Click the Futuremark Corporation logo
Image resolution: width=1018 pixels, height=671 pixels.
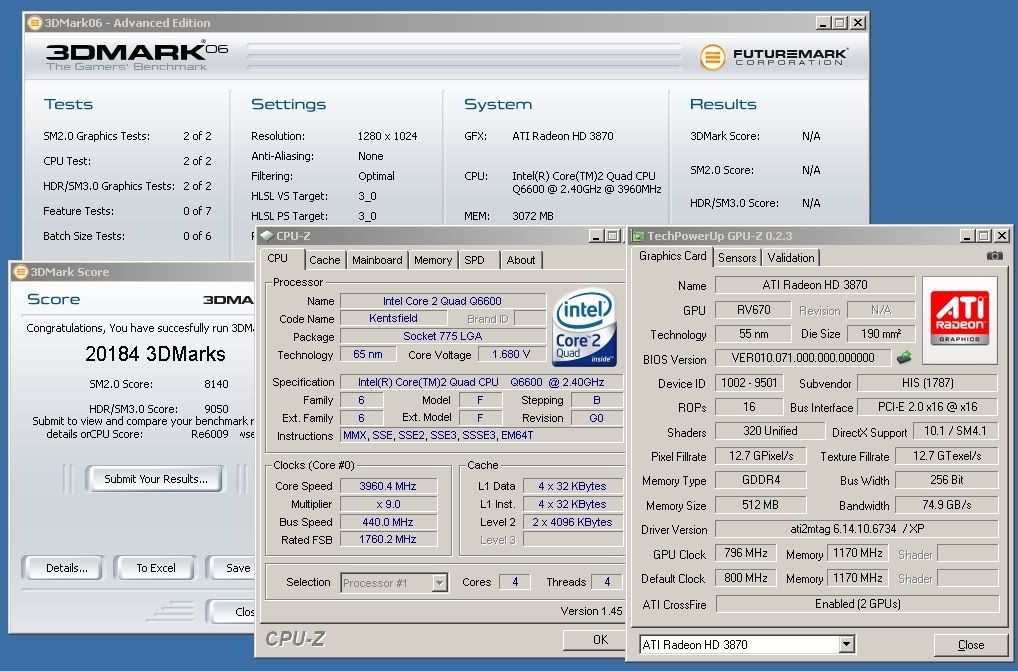773,57
